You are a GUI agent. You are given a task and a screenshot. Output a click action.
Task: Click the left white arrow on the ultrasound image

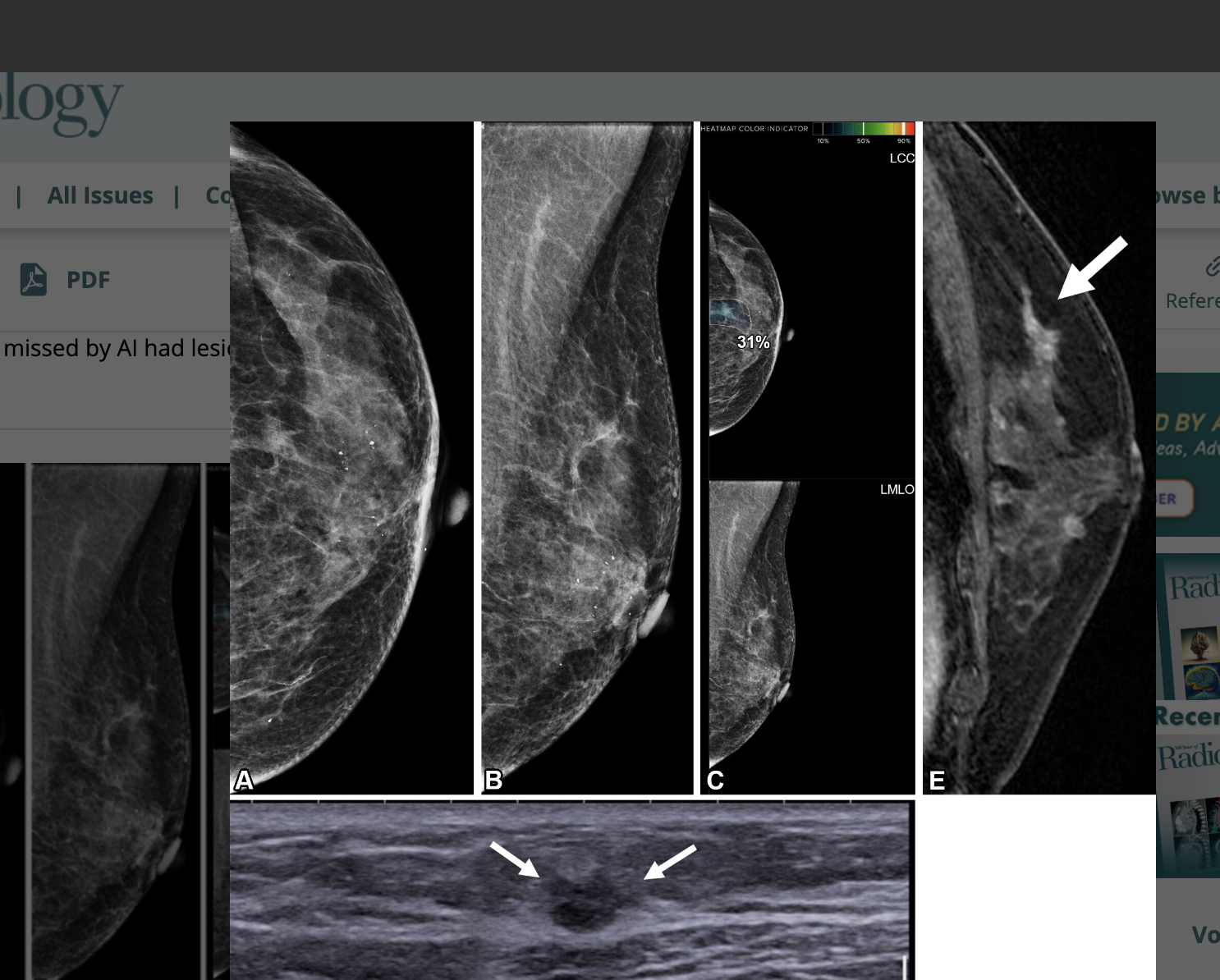[x=514, y=859]
